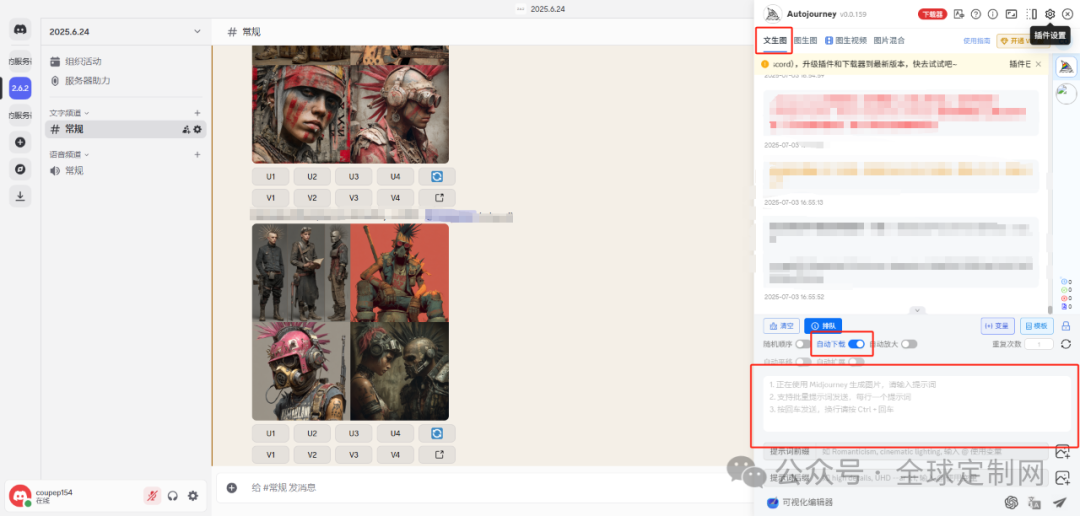
Task: Click the add server plus icon
Action: [x=20, y=142]
